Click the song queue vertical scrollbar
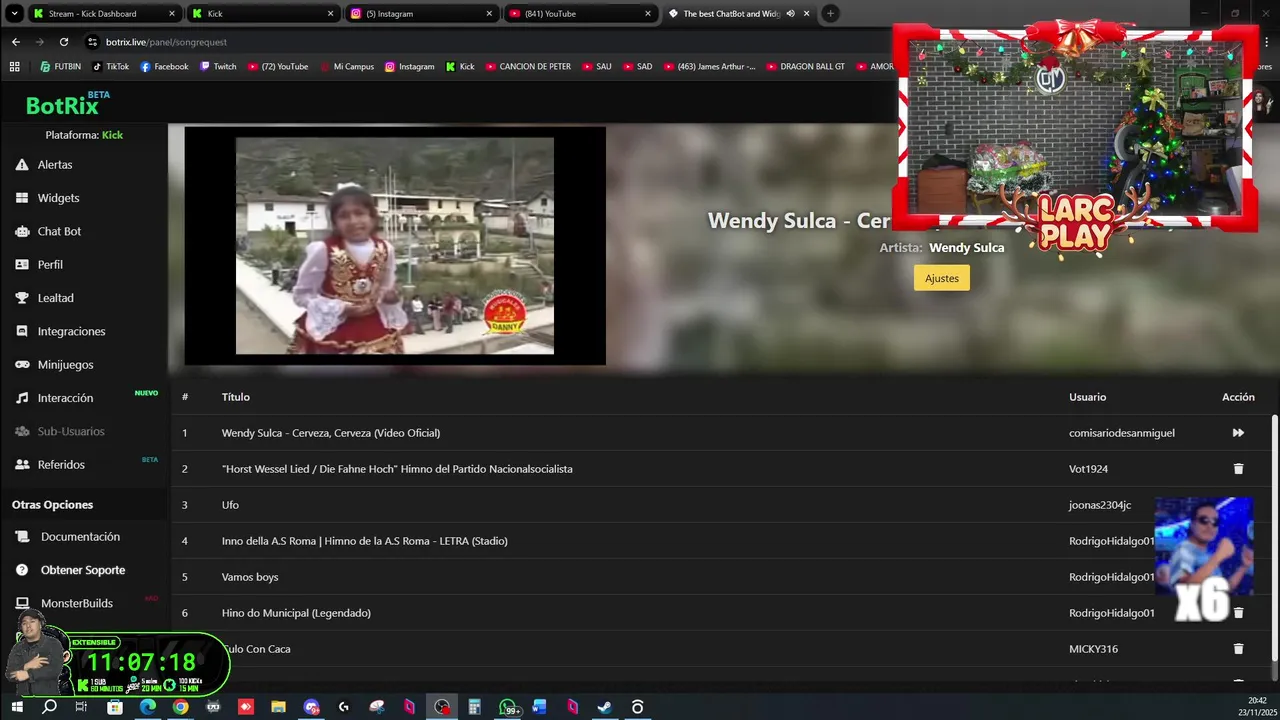Image resolution: width=1280 pixels, height=720 pixels. coord(1274,540)
